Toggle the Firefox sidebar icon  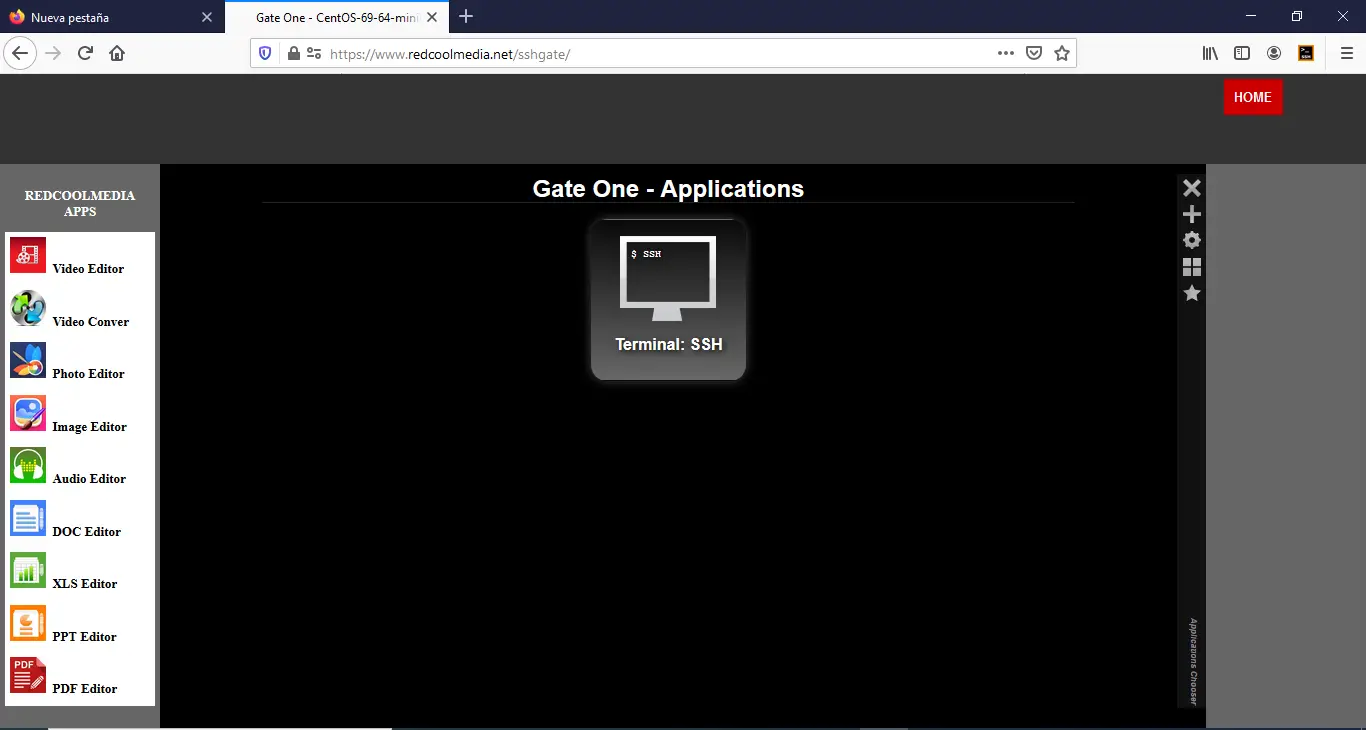1242,53
